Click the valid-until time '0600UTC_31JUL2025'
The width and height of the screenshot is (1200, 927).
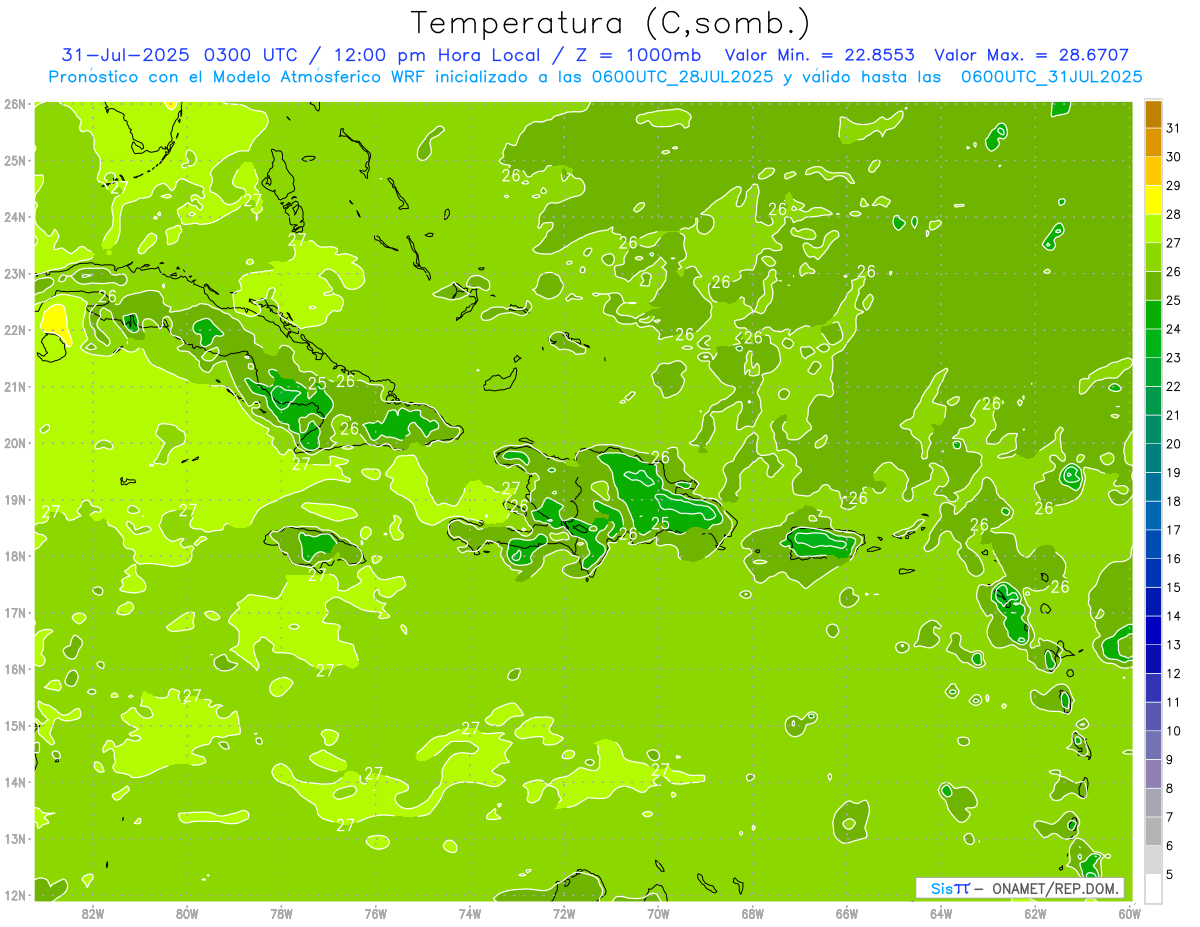(x=1052, y=76)
